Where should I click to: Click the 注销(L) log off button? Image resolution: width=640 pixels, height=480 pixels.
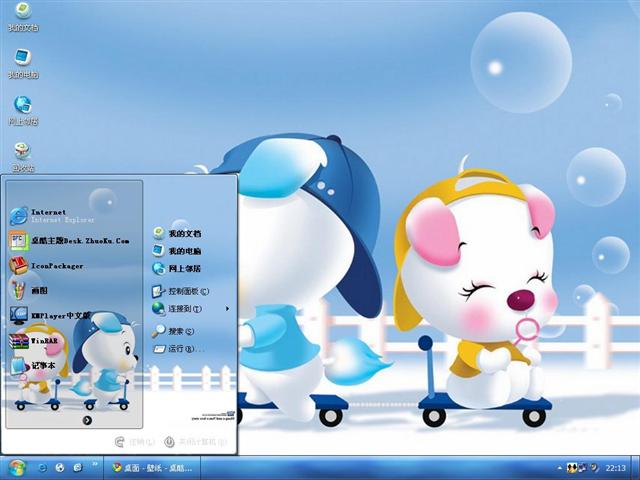pyautogui.click(x=136, y=442)
